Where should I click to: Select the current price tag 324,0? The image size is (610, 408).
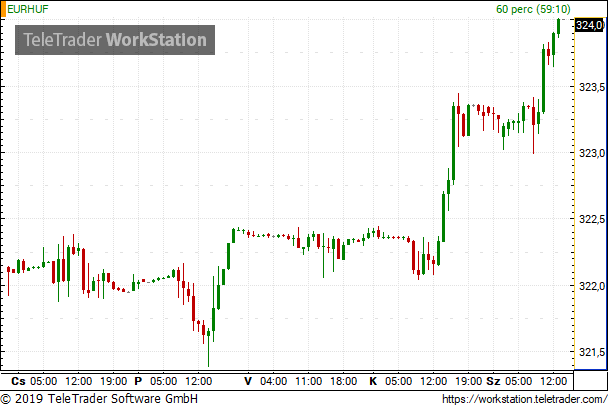(590, 25)
